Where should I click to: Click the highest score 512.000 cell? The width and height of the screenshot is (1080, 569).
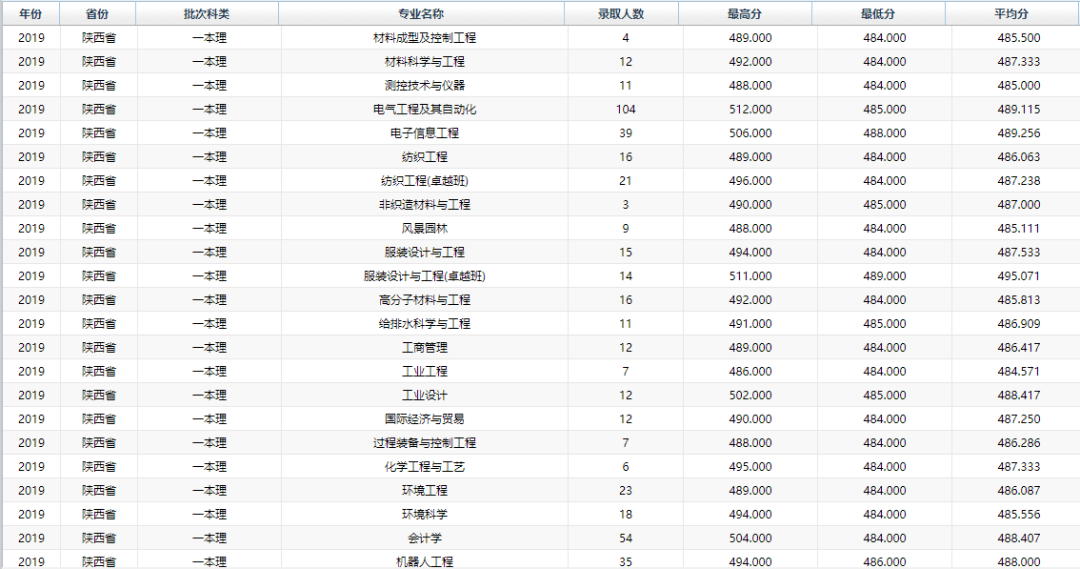(x=750, y=110)
